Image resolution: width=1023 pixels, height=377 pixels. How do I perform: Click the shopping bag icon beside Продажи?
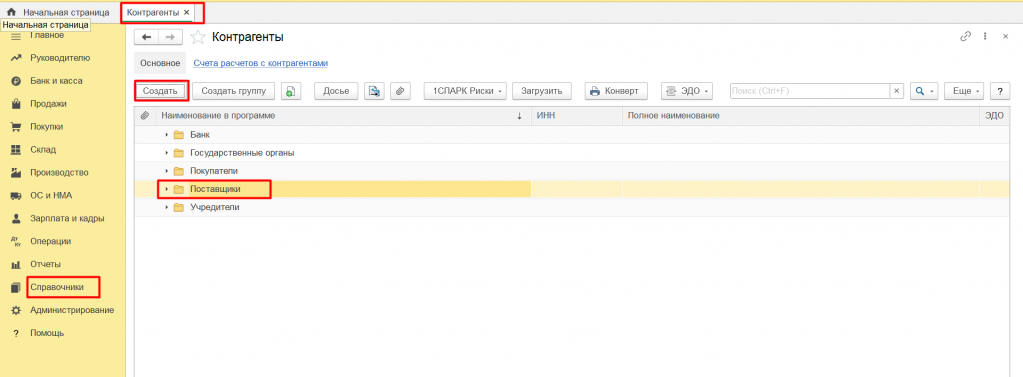pos(17,104)
